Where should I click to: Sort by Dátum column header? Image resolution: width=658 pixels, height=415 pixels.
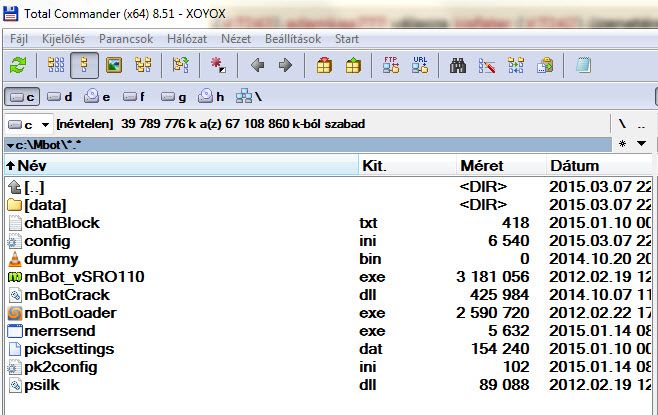pyautogui.click(x=599, y=166)
